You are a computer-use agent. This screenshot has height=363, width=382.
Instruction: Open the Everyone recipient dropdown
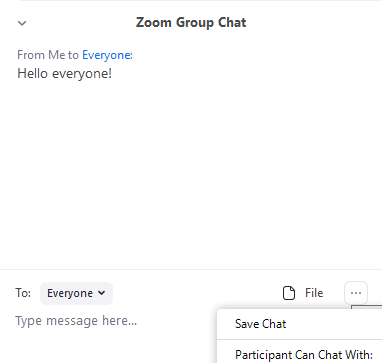coord(76,293)
